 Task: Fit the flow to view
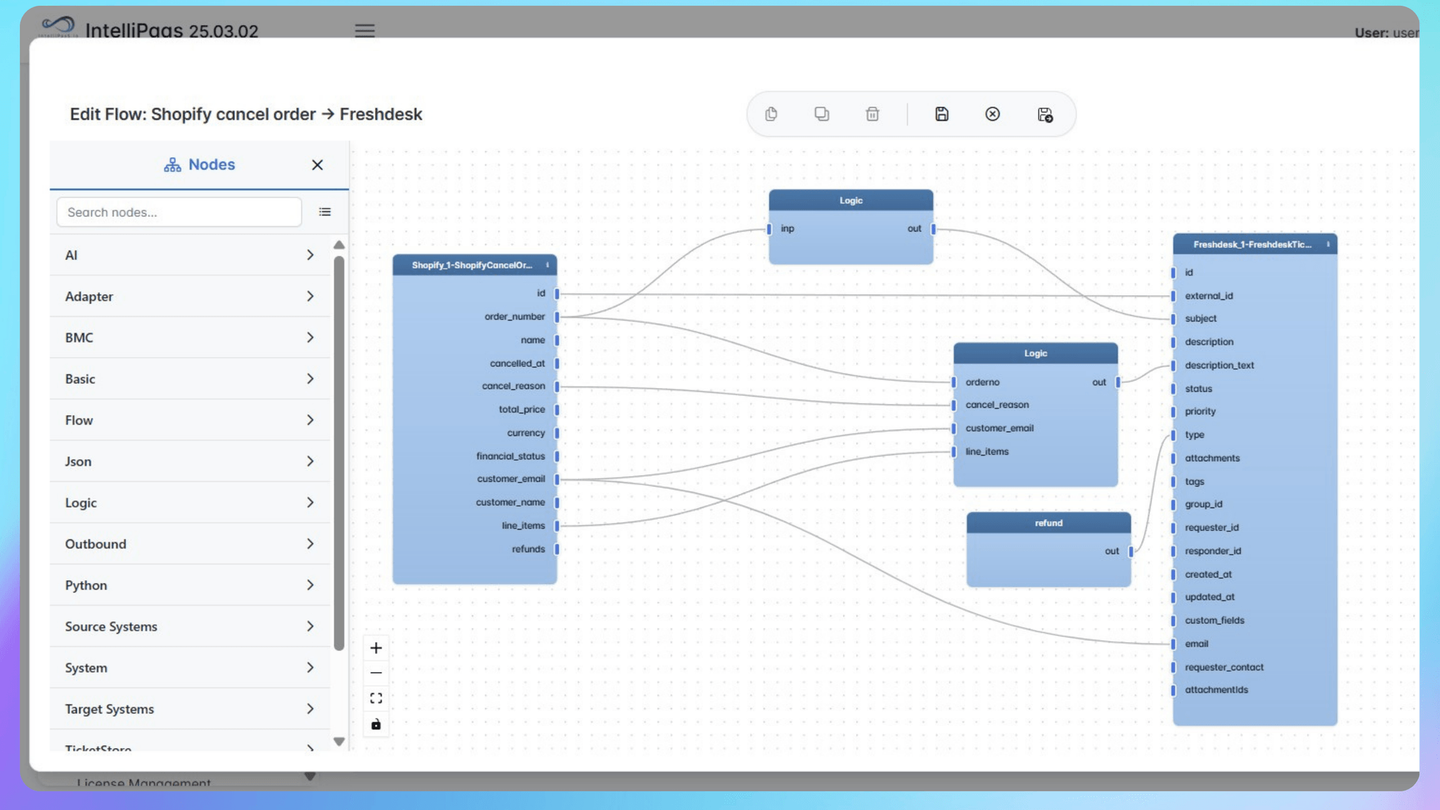pos(376,698)
